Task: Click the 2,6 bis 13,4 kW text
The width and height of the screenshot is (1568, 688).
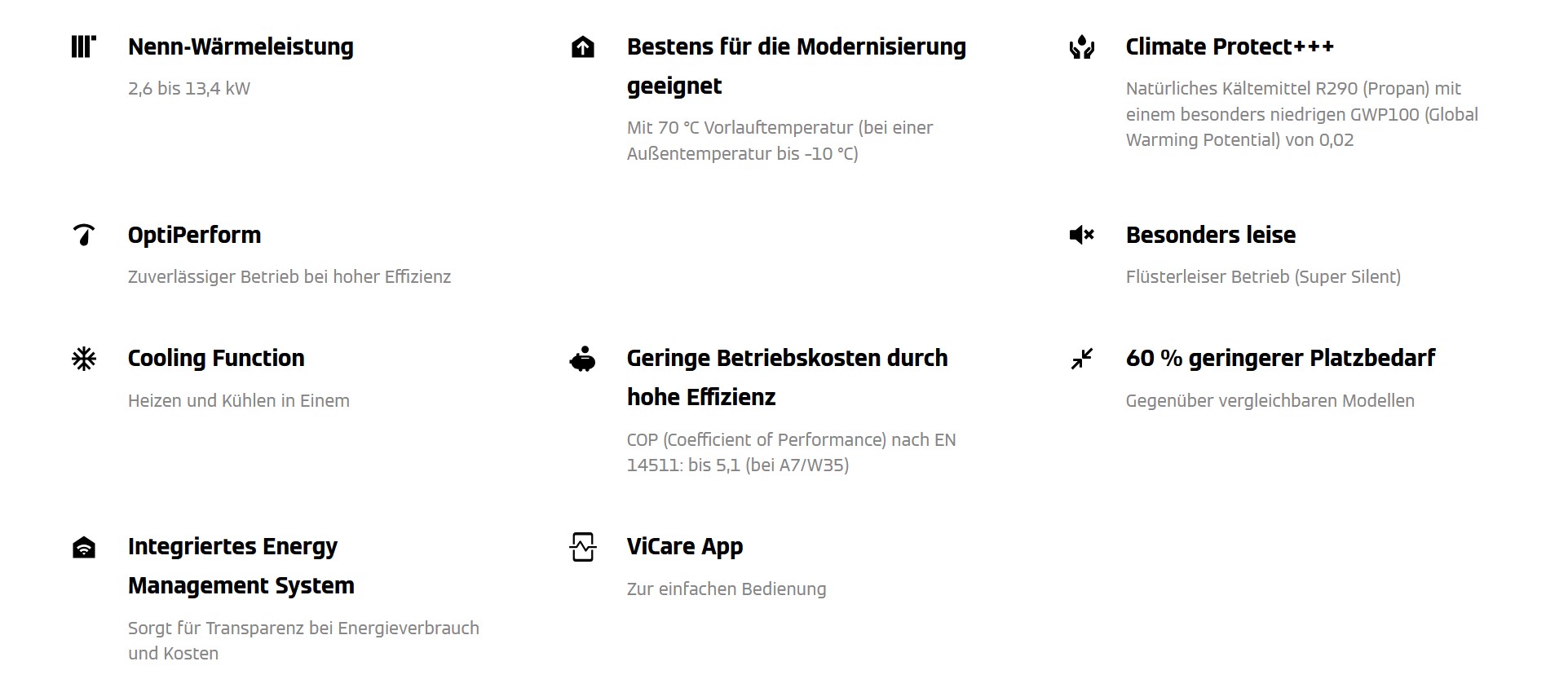Action: tap(189, 89)
